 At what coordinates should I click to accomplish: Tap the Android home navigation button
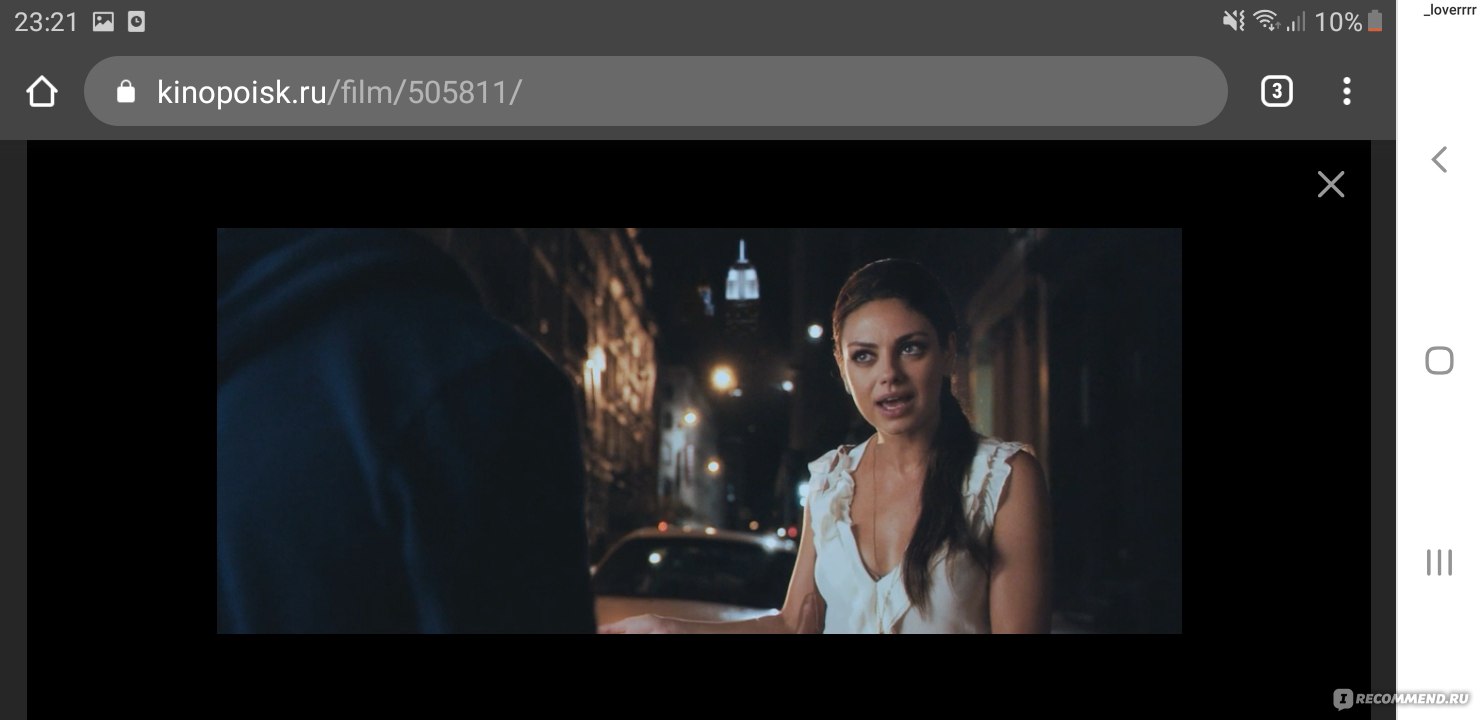[x=1439, y=361]
